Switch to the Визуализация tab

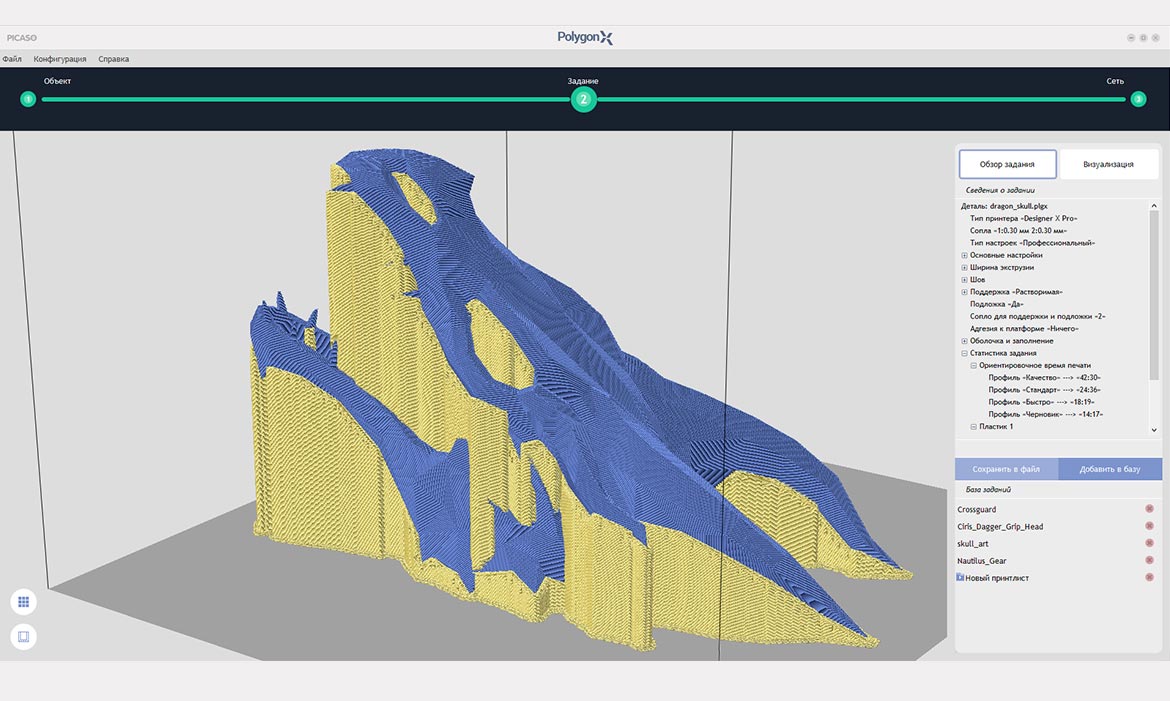pyautogui.click(x=1108, y=164)
